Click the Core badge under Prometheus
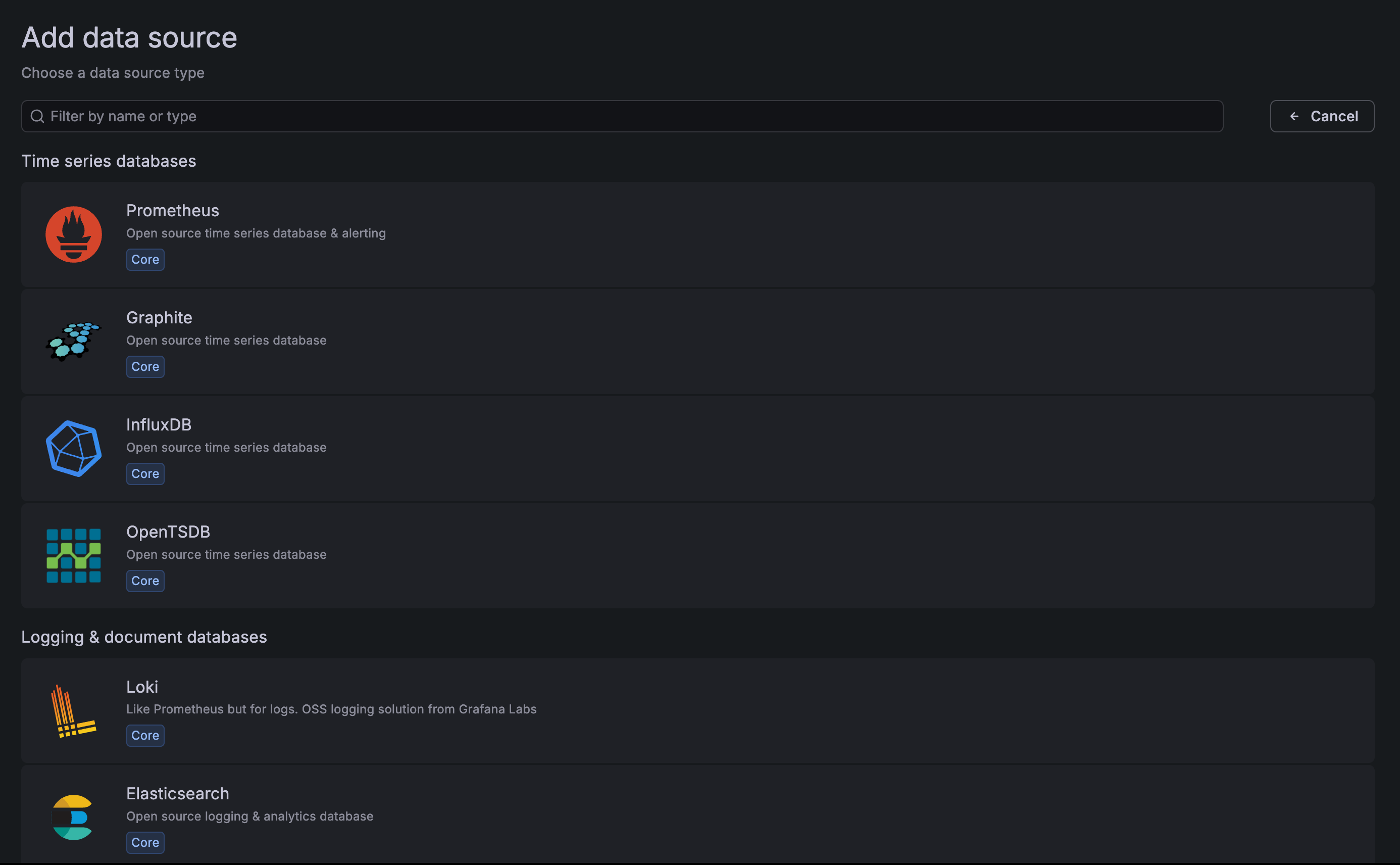This screenshot has width=1400, height=865. coord(145,260)
